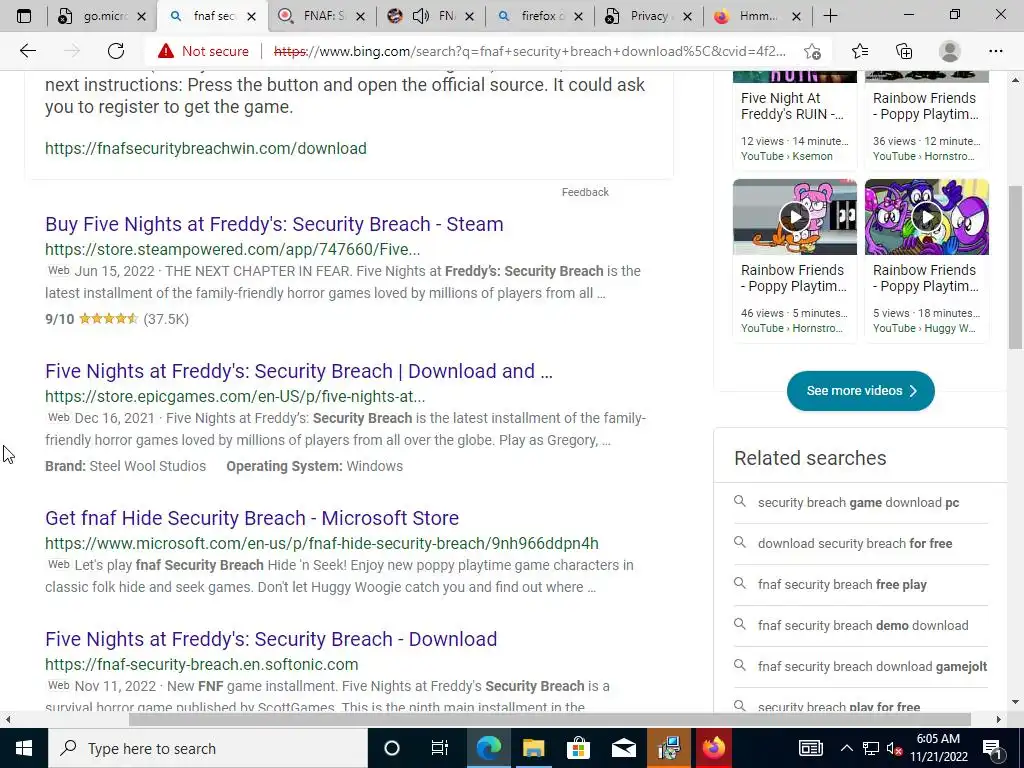1024x768 pixels.
Task: Close the fnaf sec tab
Action: [x=251, y=17]
